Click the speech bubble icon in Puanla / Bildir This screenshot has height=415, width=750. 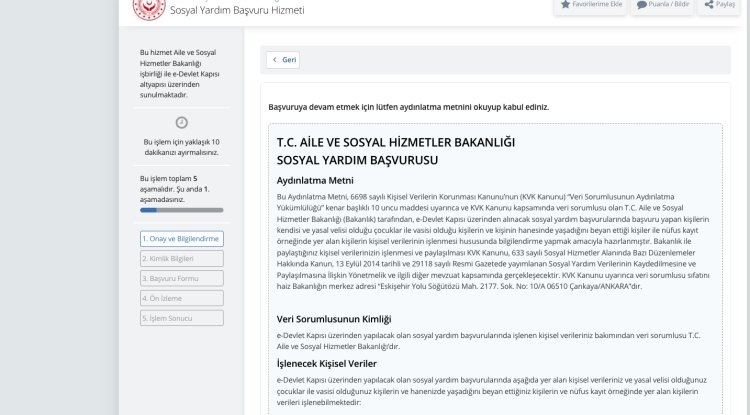coord(642,5)
